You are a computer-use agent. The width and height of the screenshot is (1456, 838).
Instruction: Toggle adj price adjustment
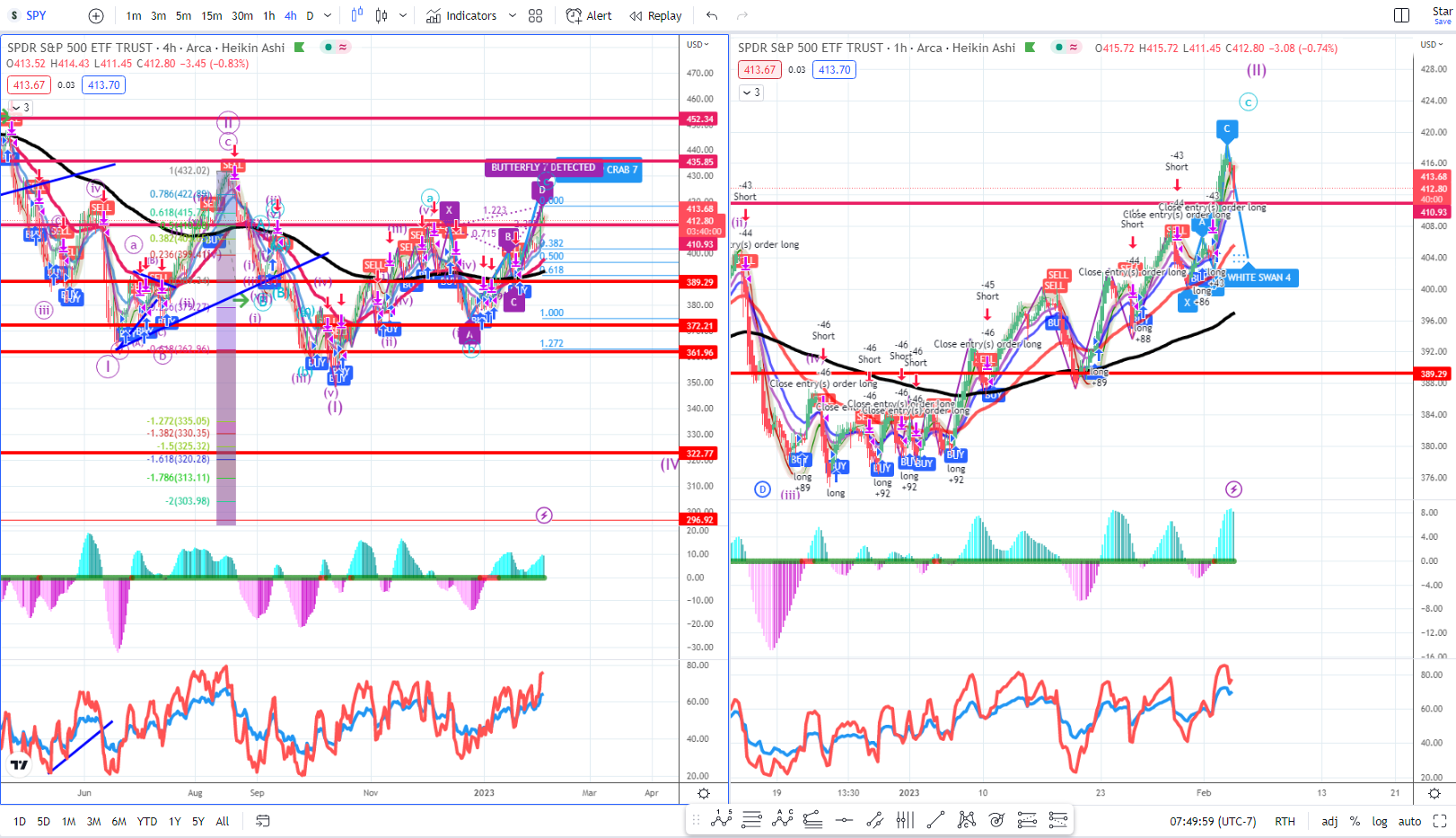pos(1329,821)
